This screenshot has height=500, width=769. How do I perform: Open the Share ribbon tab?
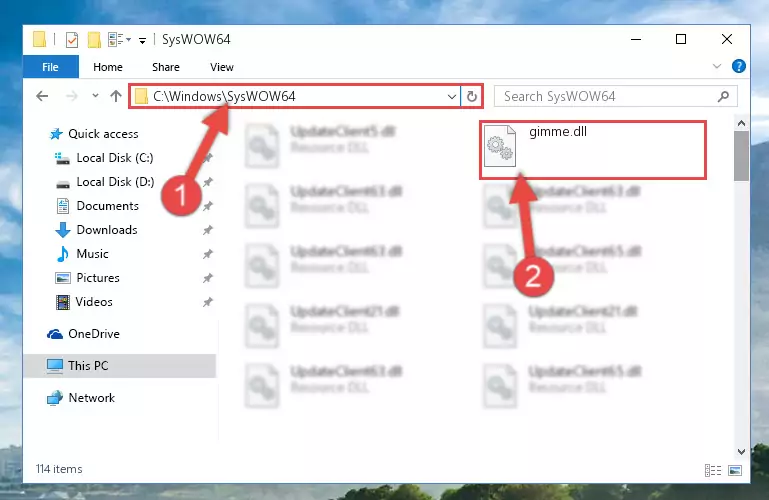[x=166, y=67]
